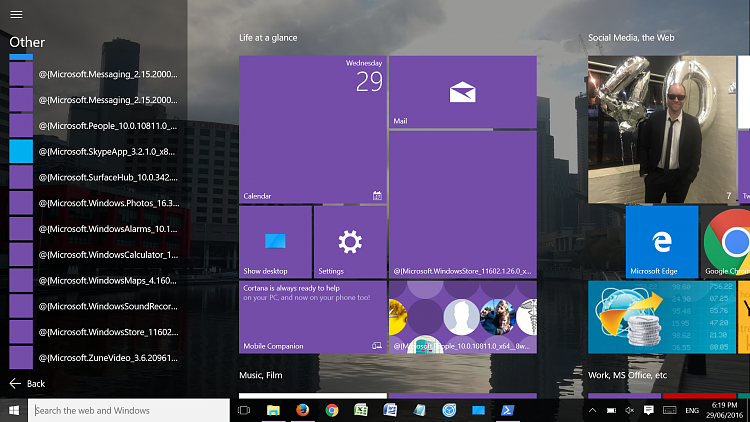This screenshot has height=422, width=750.
Task: Click the Show desktop tile
Action: click(275, 242)
